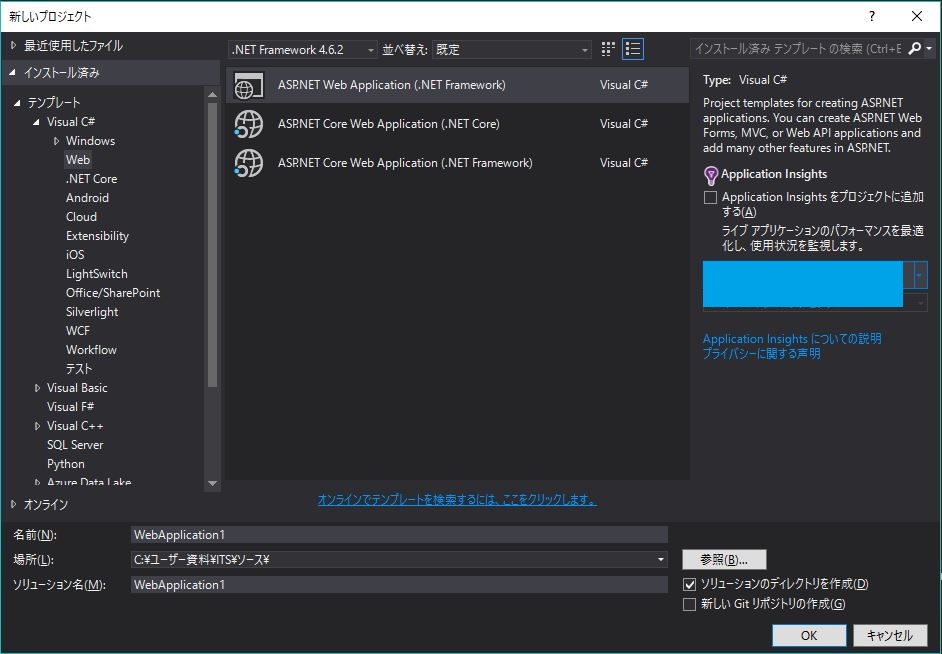This screenshot has height=654, width=942.
Task: Select Silverlight template category
Action: (x=92, y=312)
